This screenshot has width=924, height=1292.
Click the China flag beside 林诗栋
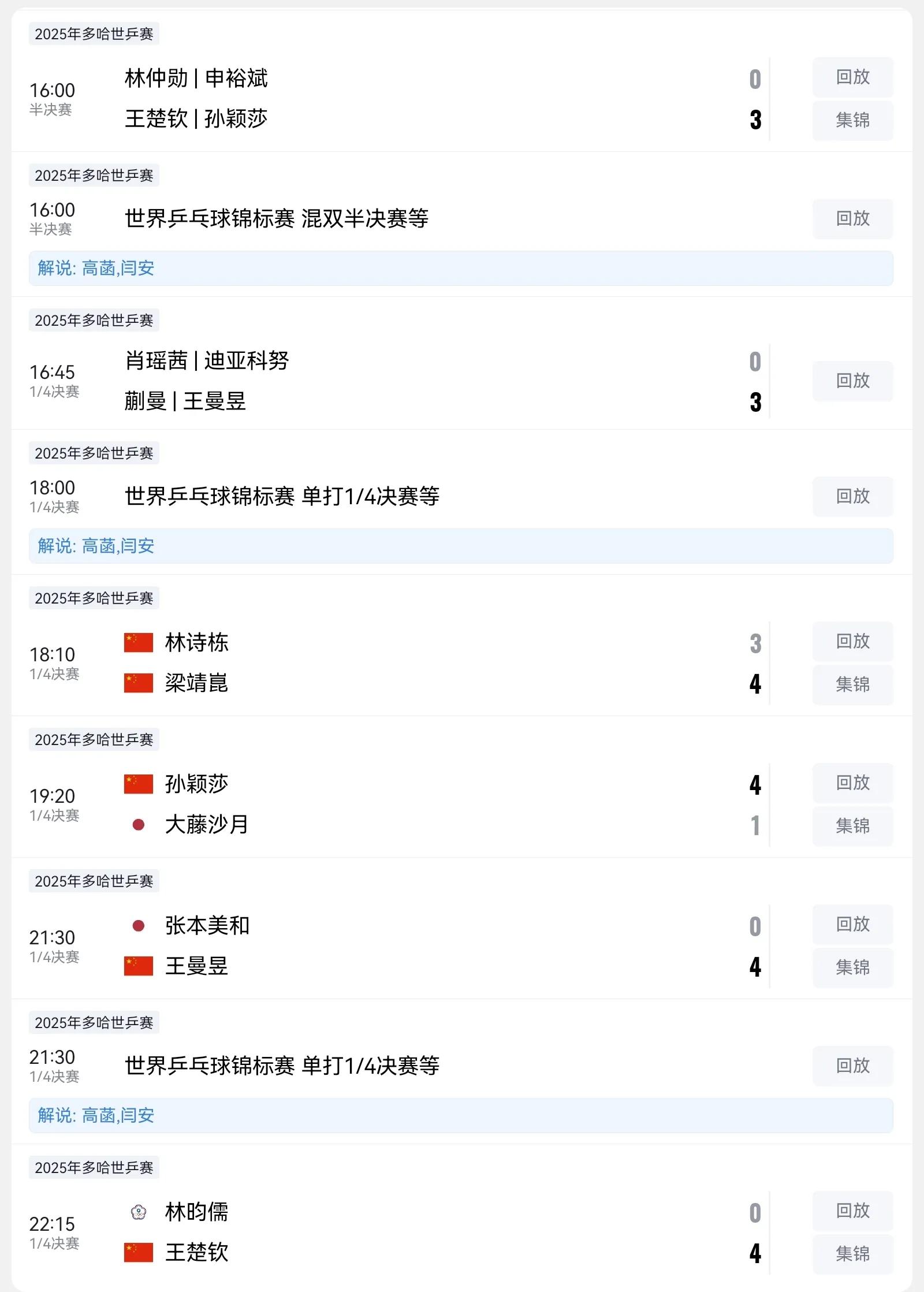tap(139, 642)
